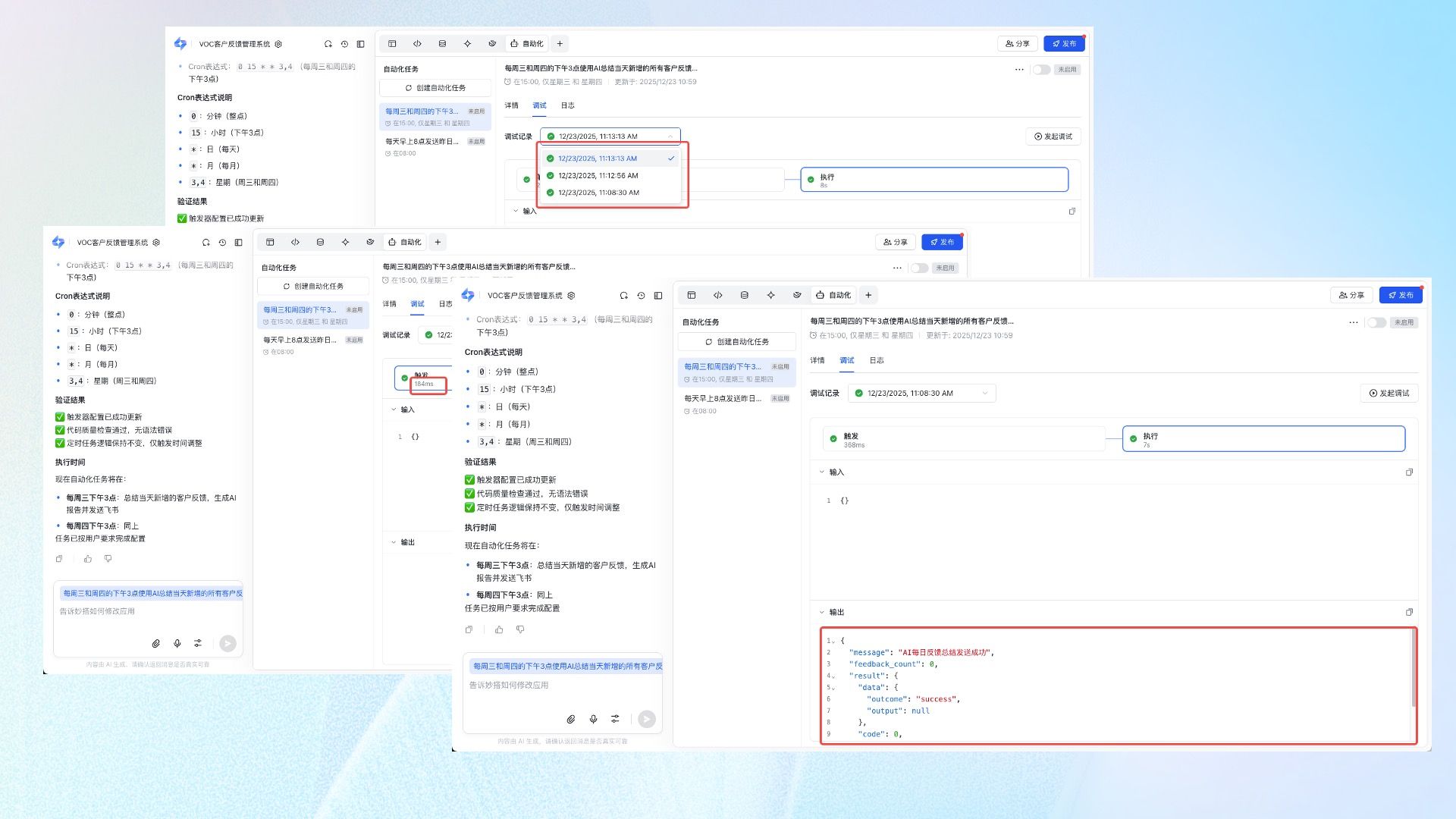Click thumbs-up icon under front-most chat reply
The image size is (1456, 819).
499,629
